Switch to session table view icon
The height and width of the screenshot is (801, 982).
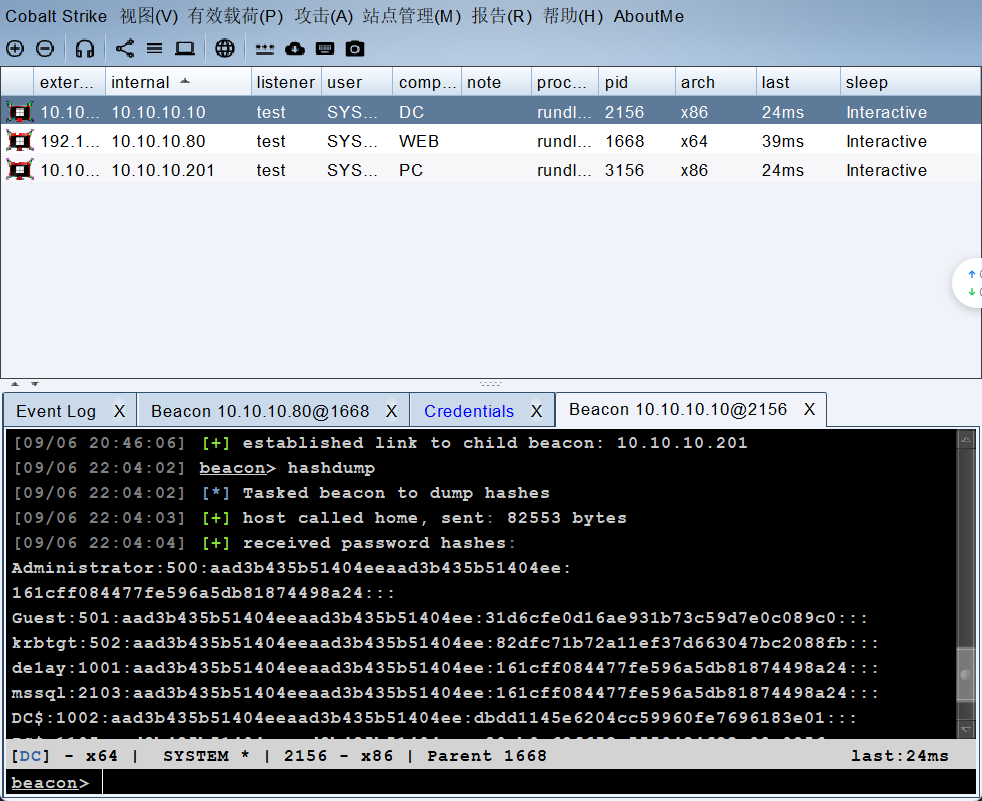[x=155, y=49]
